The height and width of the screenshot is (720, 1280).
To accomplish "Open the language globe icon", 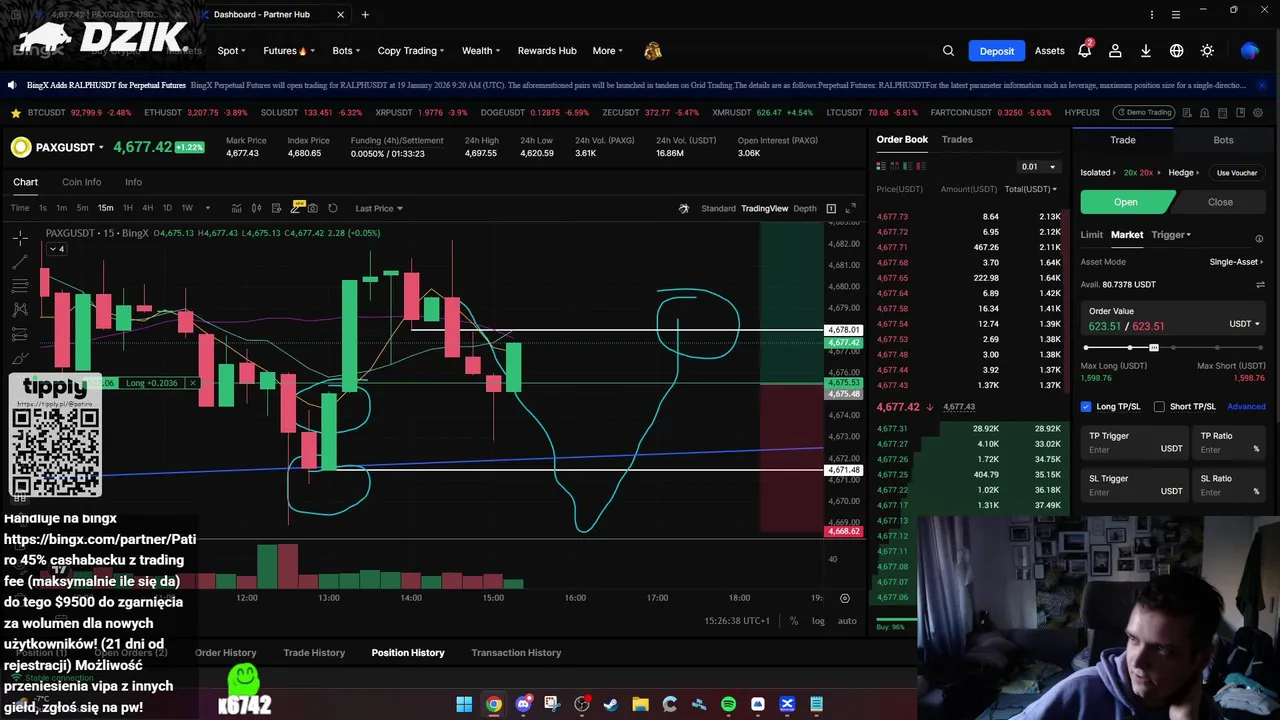I will click(x=1177, y=51).
